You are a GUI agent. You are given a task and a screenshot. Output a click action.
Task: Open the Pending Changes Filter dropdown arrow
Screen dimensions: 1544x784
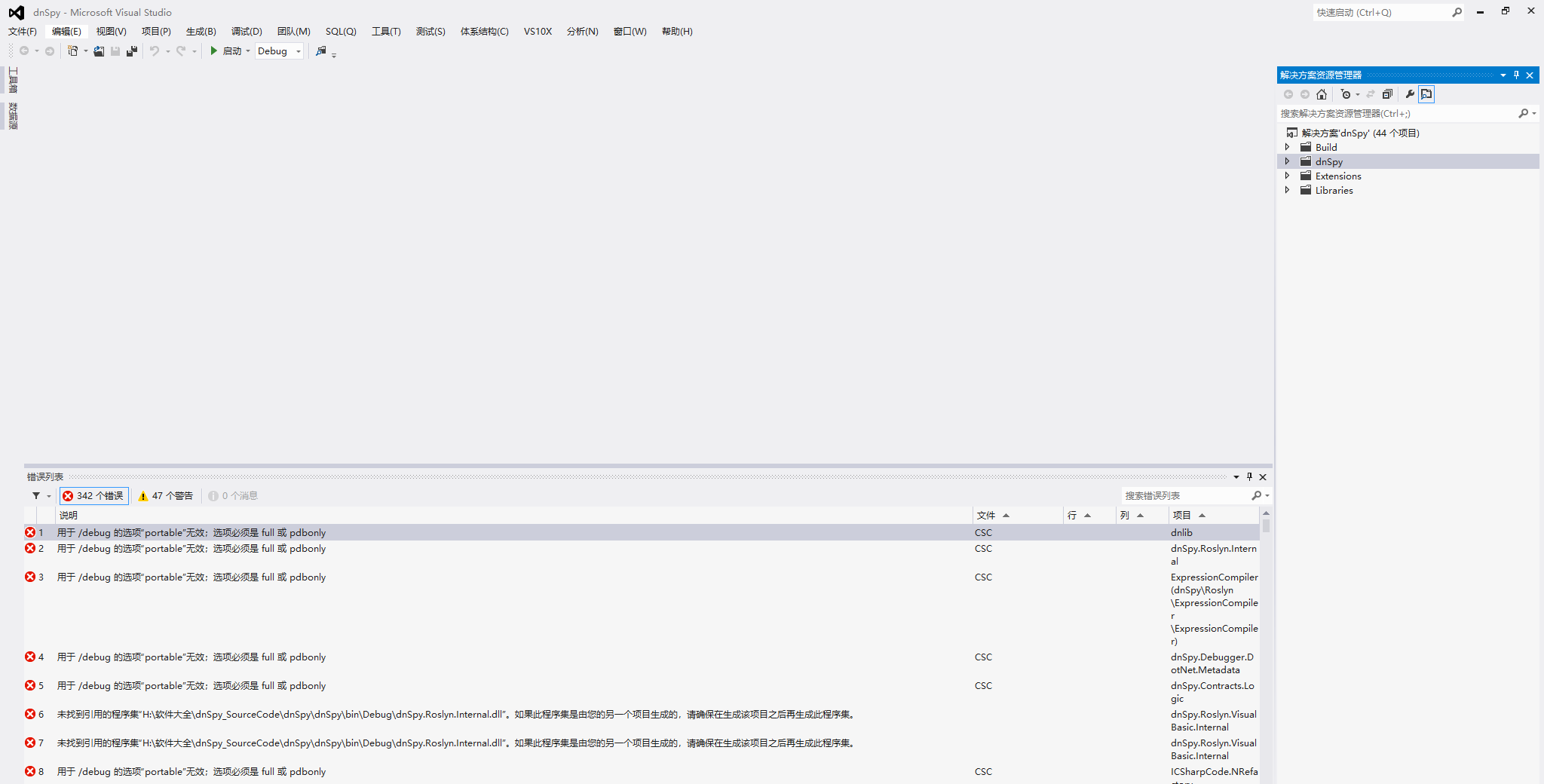tap(1358, 94)
